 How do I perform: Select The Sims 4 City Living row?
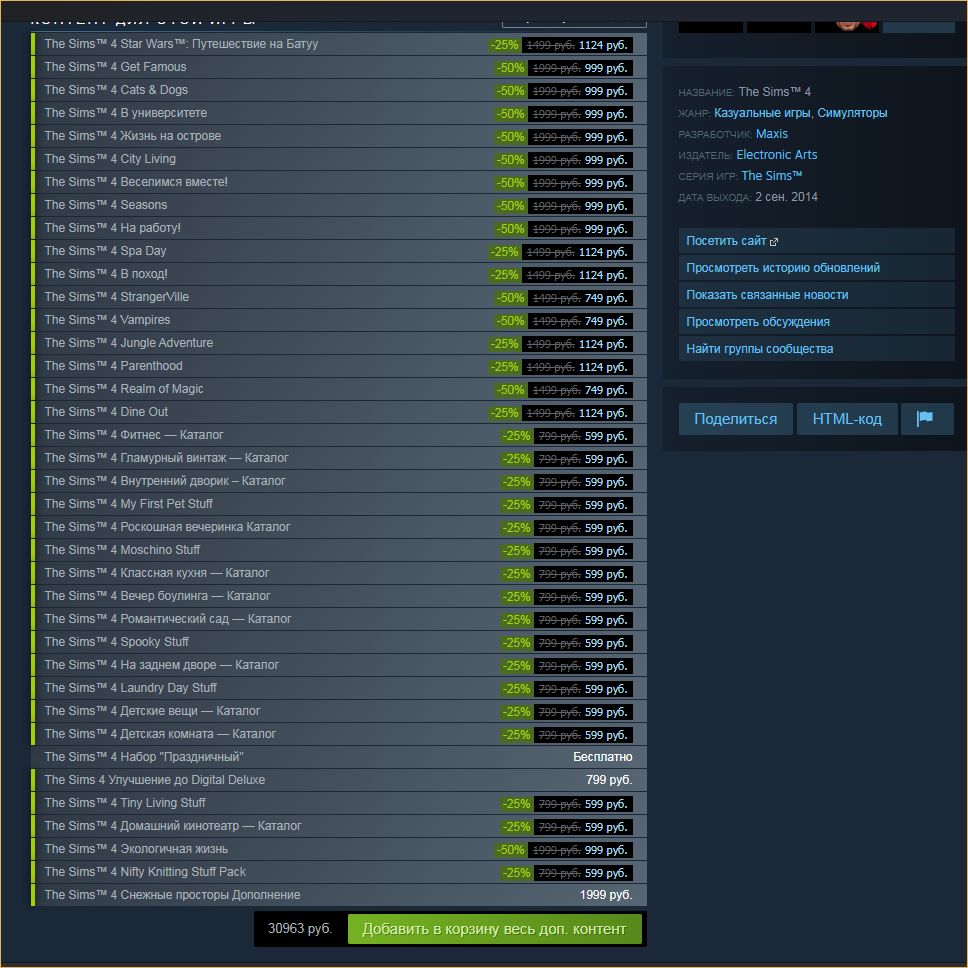339,159
